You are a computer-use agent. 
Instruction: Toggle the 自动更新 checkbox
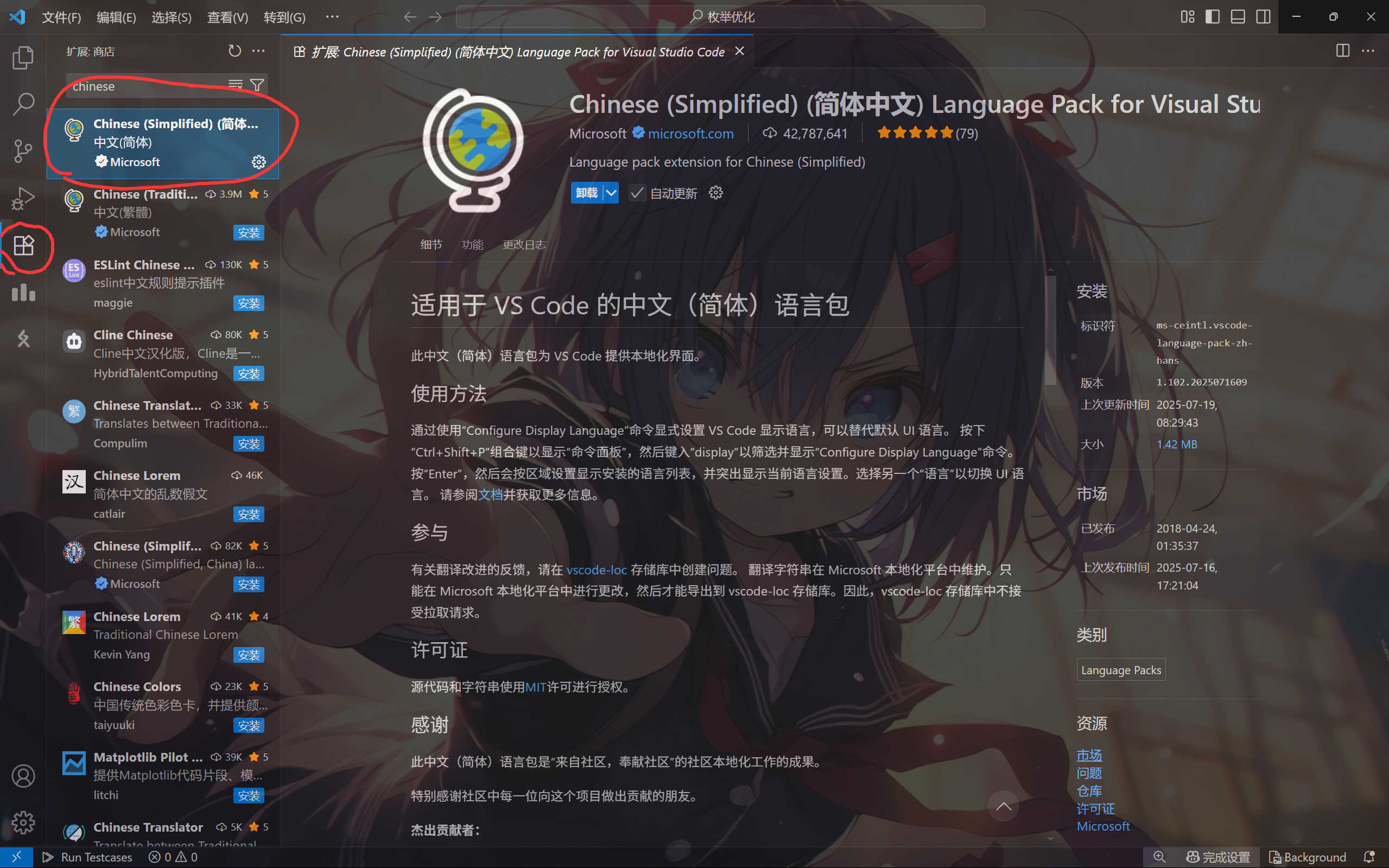point(637,193)
